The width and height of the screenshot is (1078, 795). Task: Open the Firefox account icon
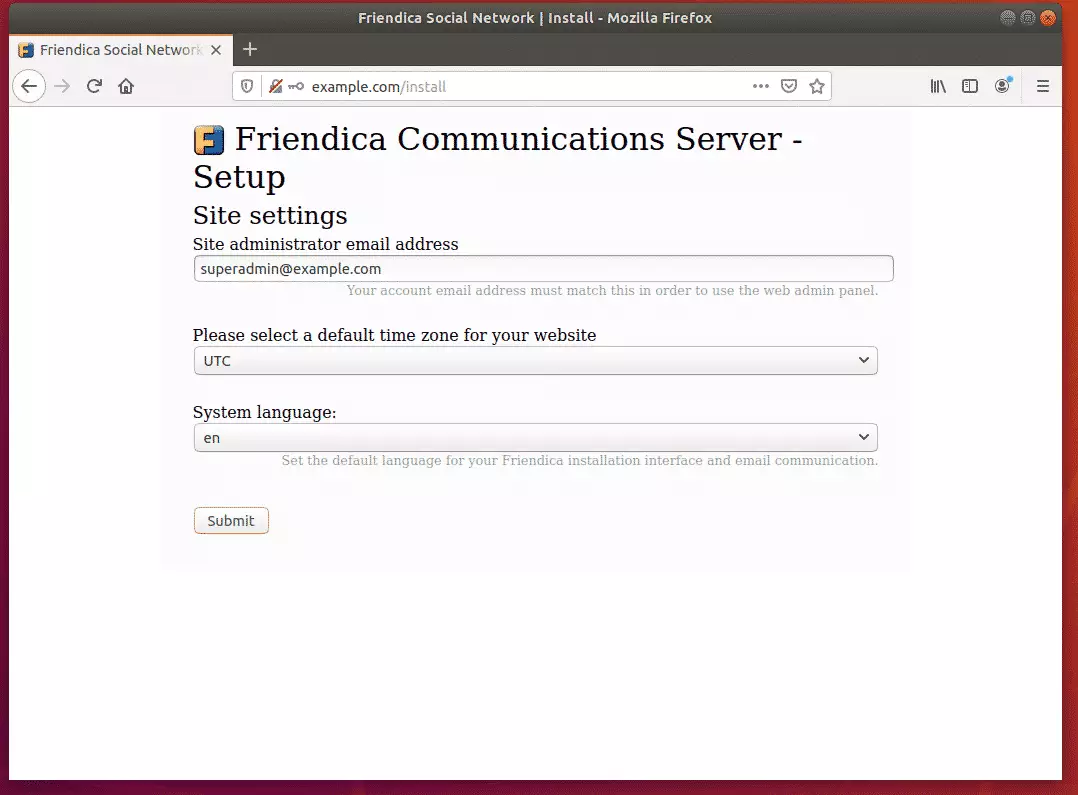click(x=1003, y=86)
